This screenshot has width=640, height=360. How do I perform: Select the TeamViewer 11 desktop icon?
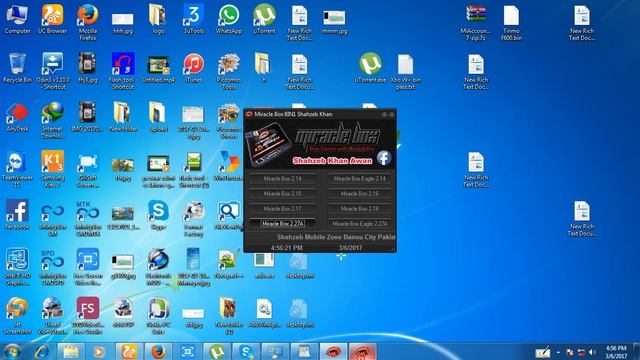[x=17, y=169]
